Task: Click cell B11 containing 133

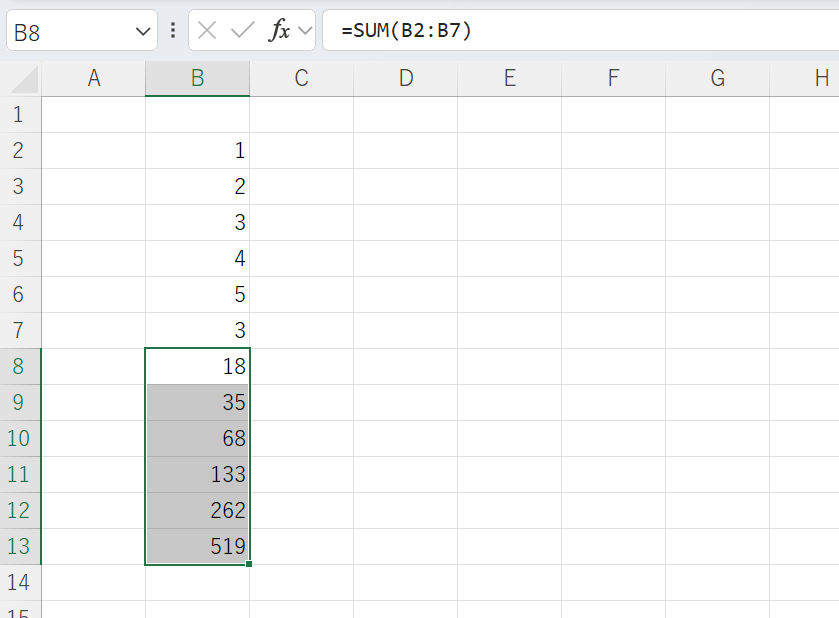Action: 197,475
